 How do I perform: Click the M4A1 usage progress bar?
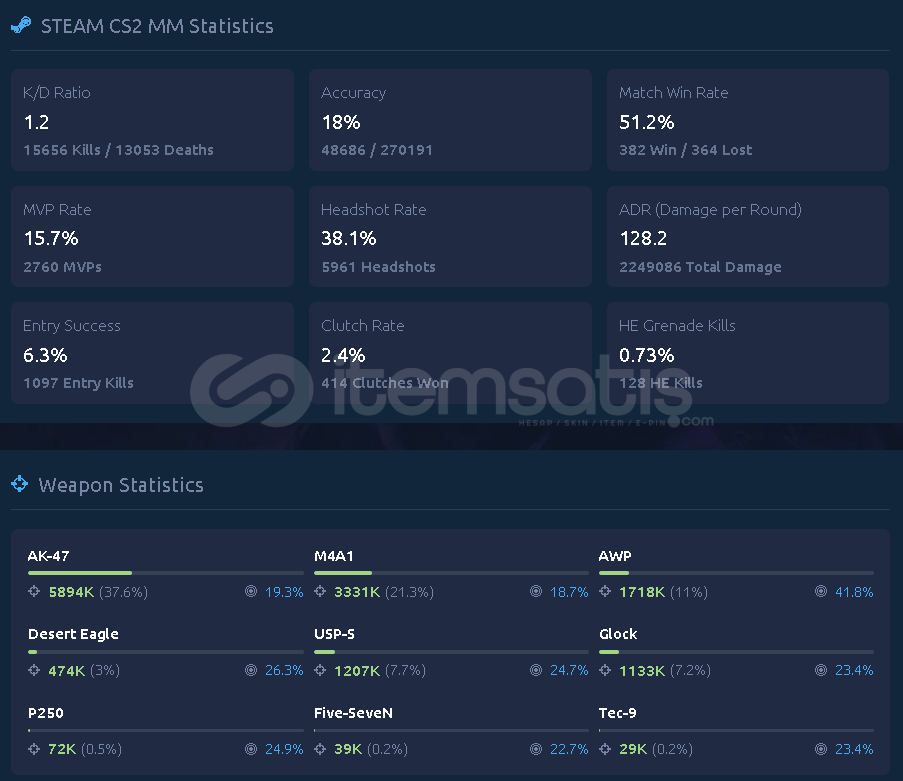click(x=452, y=573)
